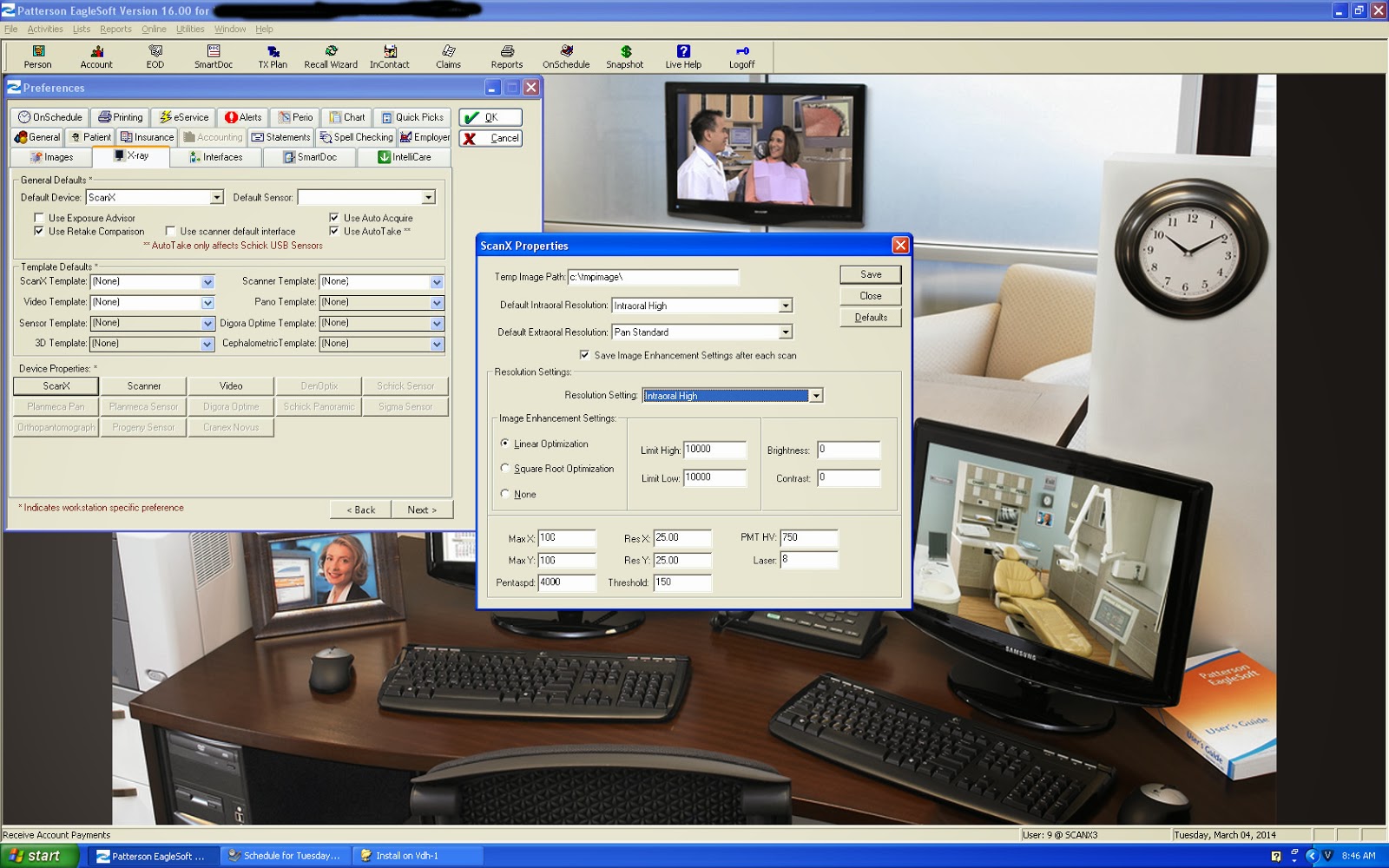Screen dimensions: 1389x868
Task: Open the Claims toolbar icon
Action: [x=449, y=56]
